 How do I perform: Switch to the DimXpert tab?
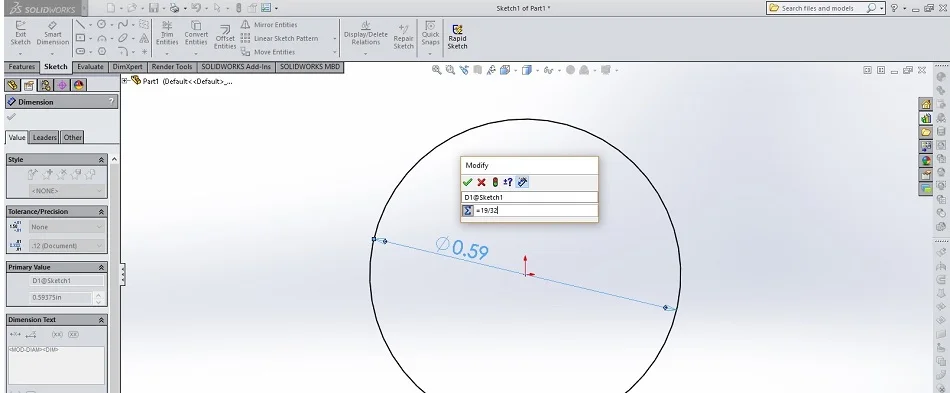coord(128,67)
